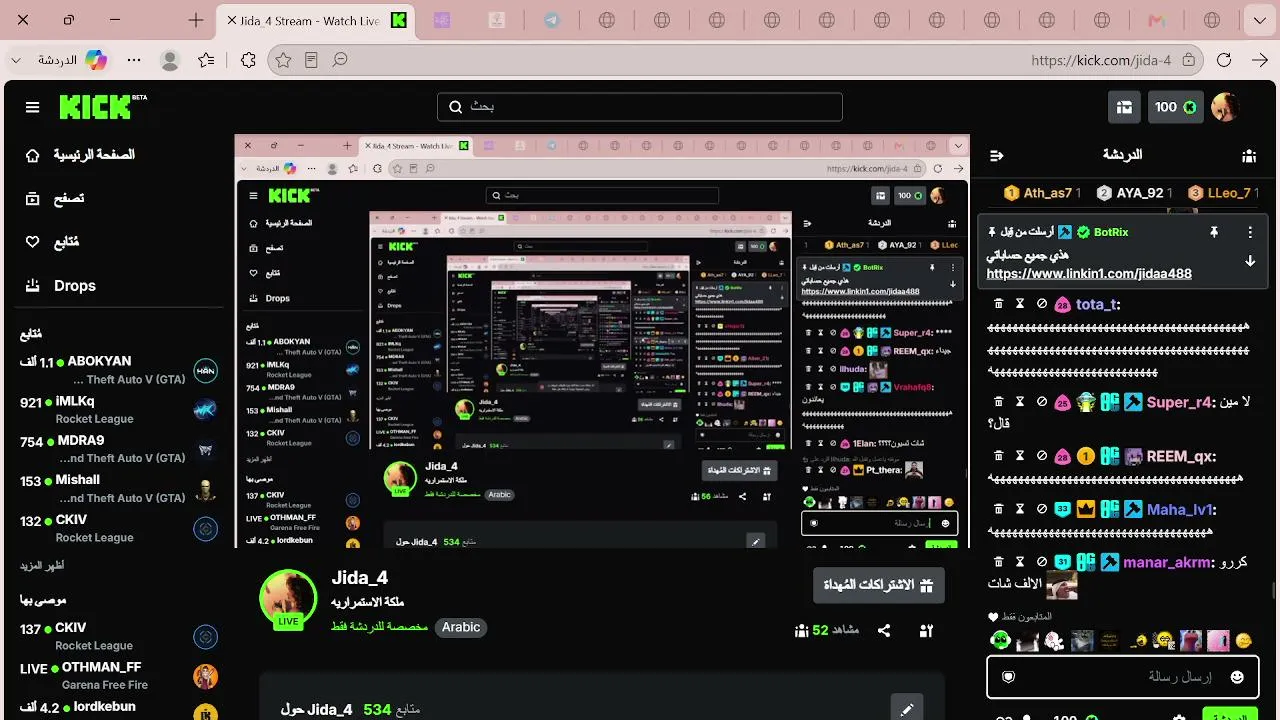Open ABOKYAN channel in followed list

pyautogui.click(x=118, y=370)
